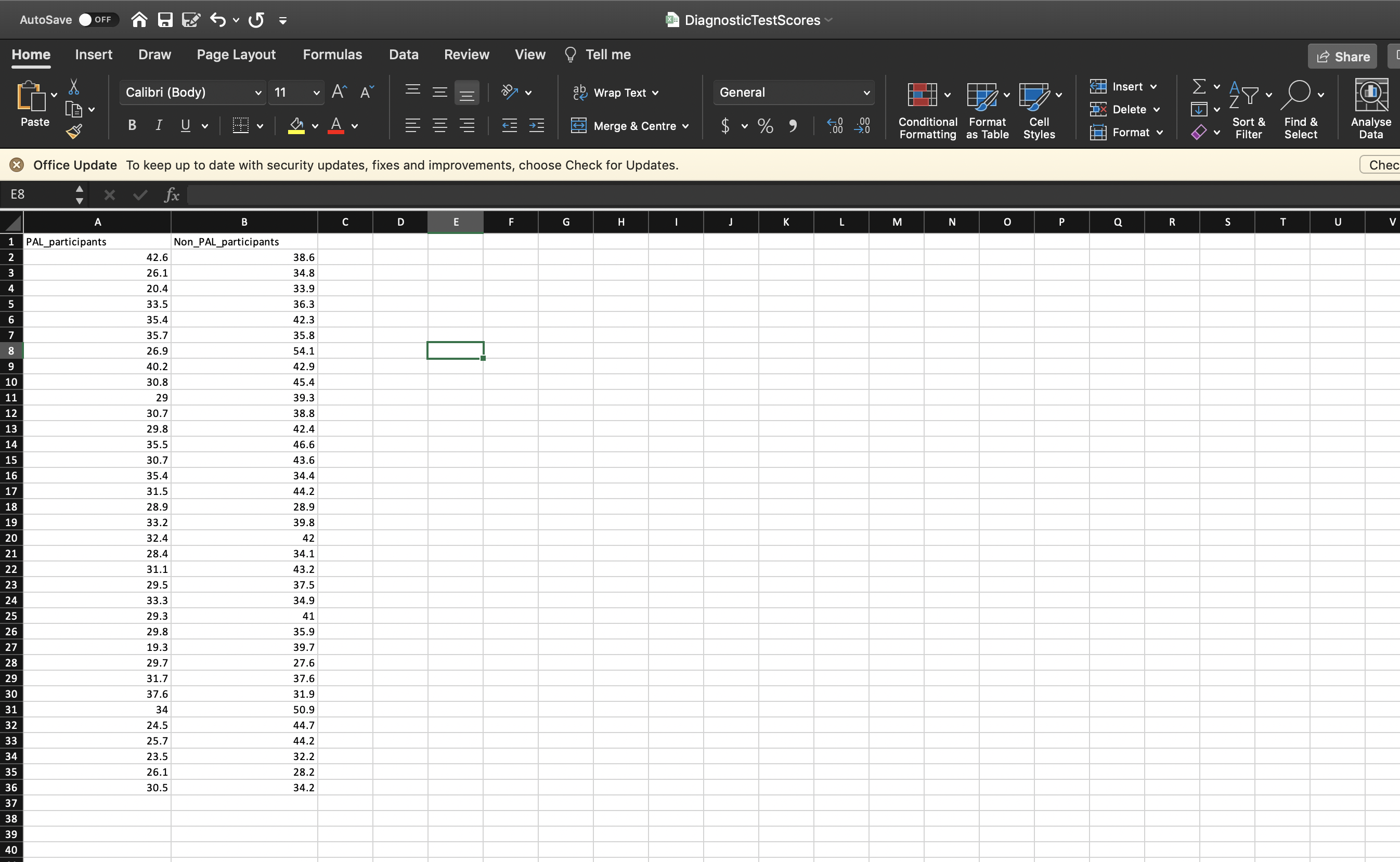Click the Format as Table icon
The height and width of the screenshot is (862, 1400).
981,96
